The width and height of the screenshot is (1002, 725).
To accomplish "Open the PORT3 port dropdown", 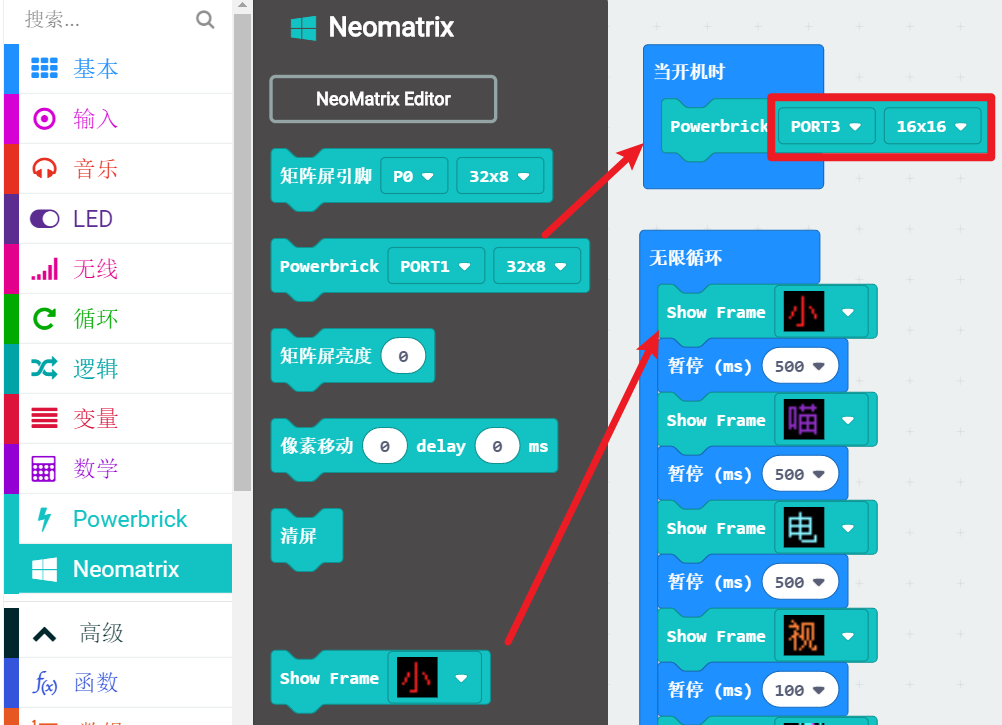I will tap(826, 126).
